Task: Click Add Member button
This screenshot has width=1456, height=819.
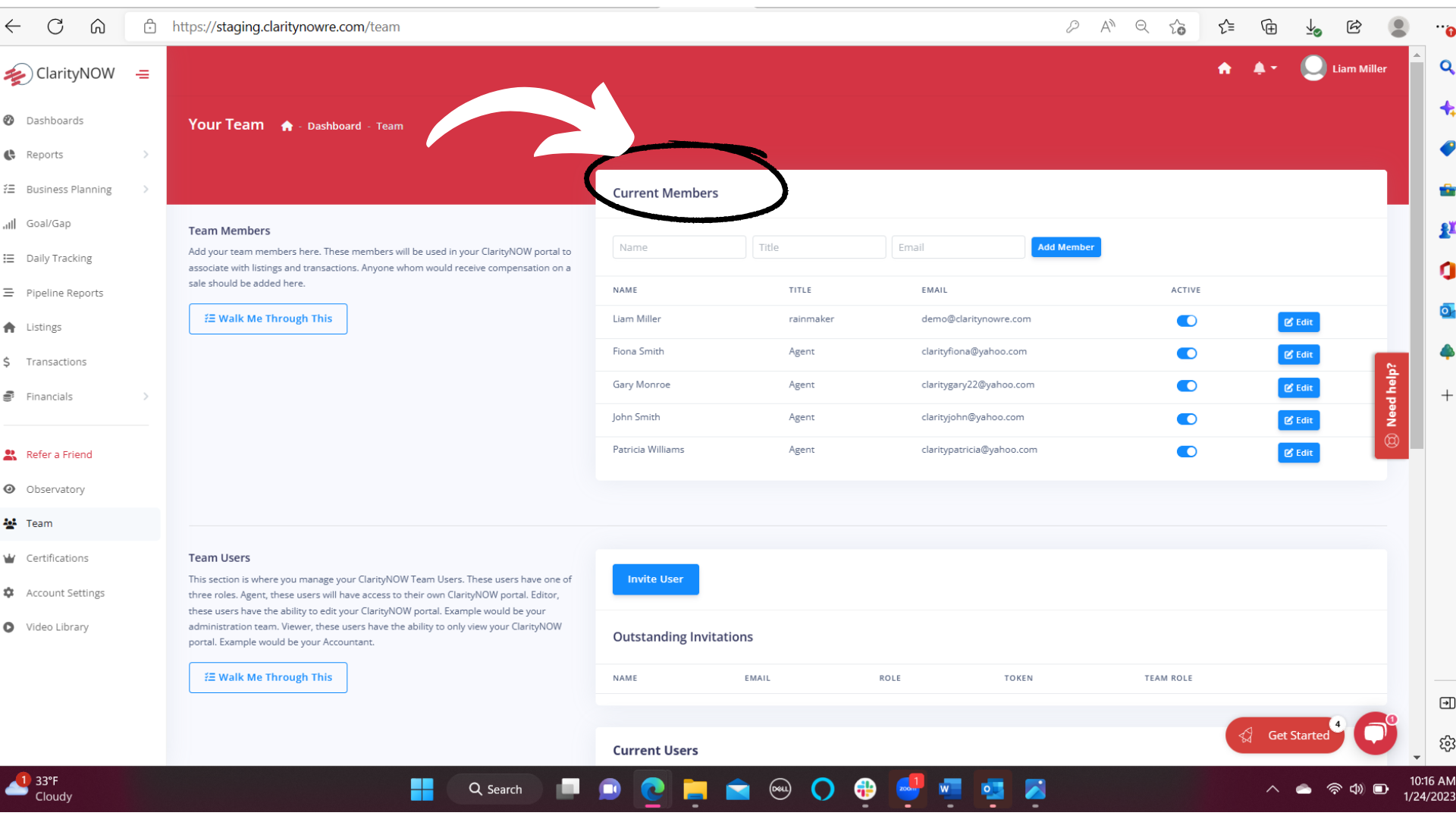Action: [1066, 247]
